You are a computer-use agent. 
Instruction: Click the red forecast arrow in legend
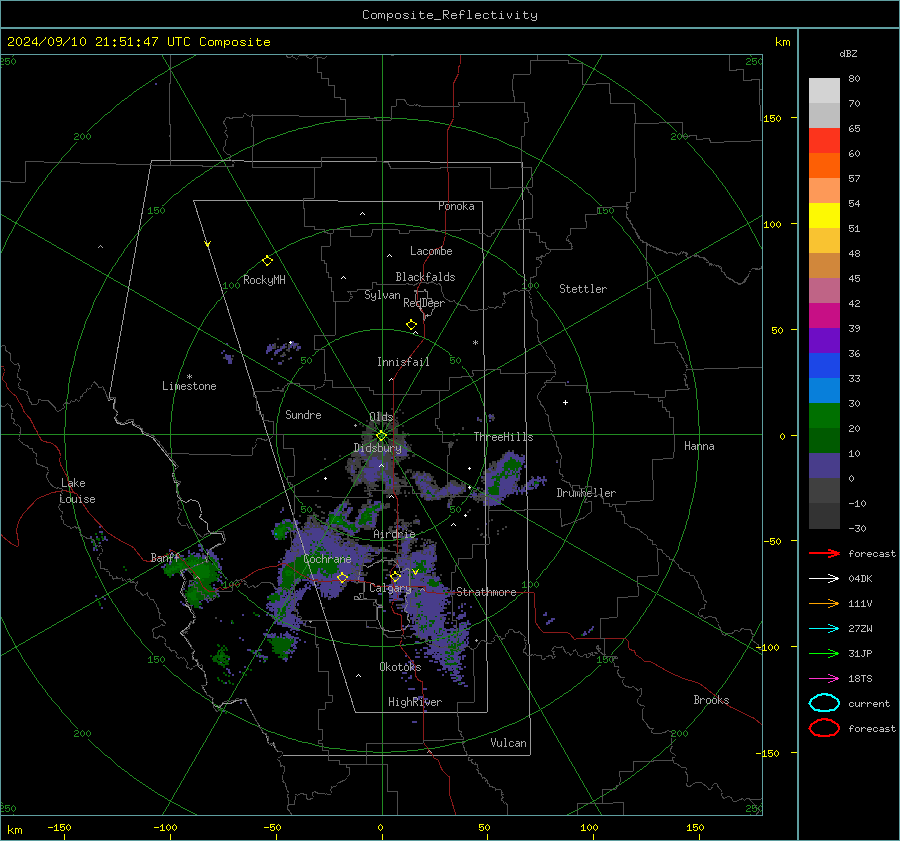[x=824, y=553]
